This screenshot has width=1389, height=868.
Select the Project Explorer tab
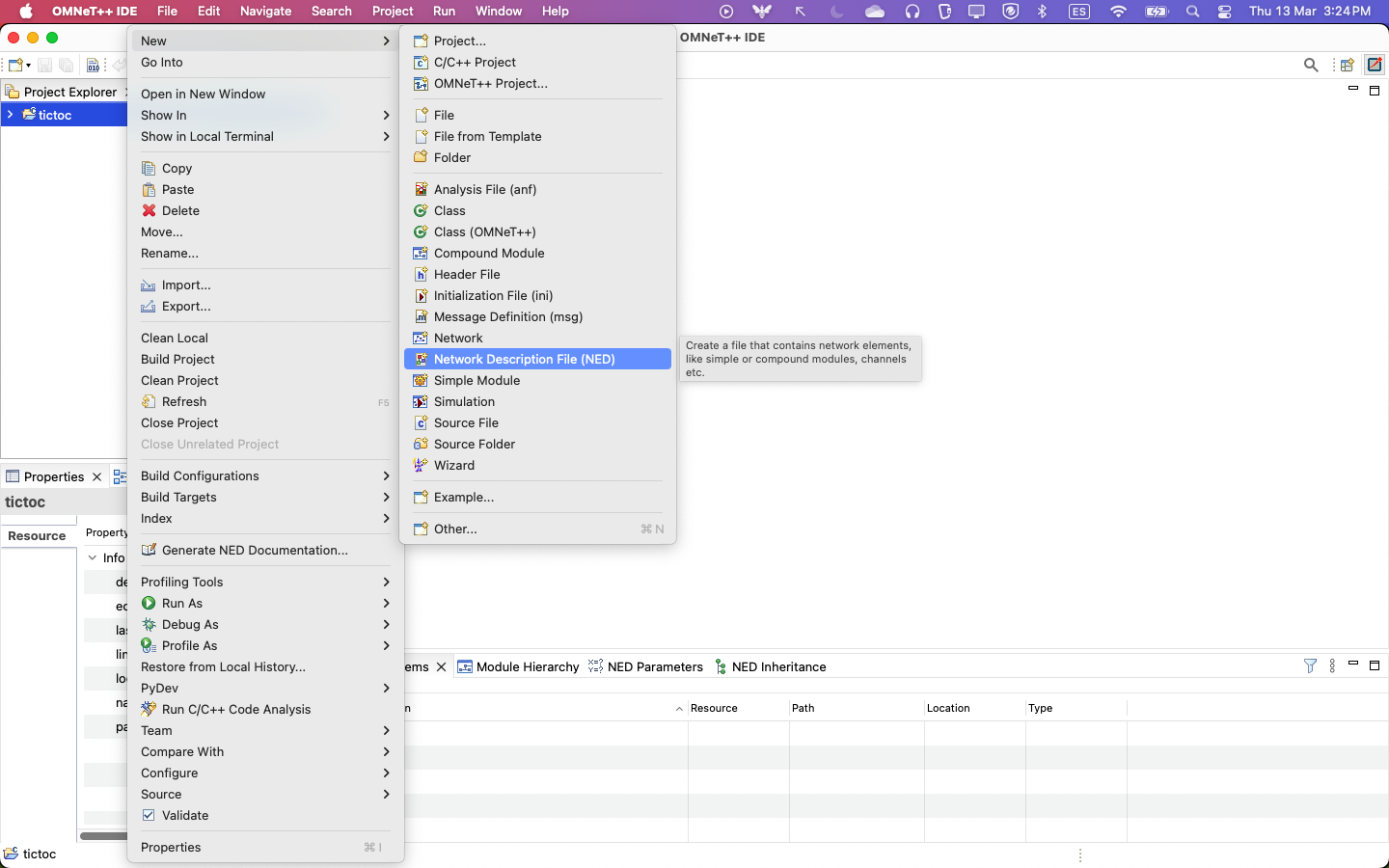62,92
